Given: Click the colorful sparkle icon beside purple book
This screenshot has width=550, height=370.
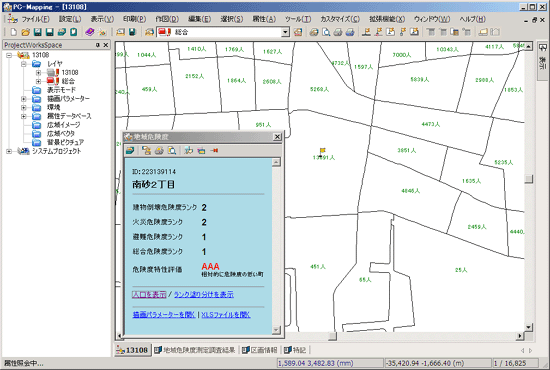Looking at the screenshot, I should pos(102,32).
